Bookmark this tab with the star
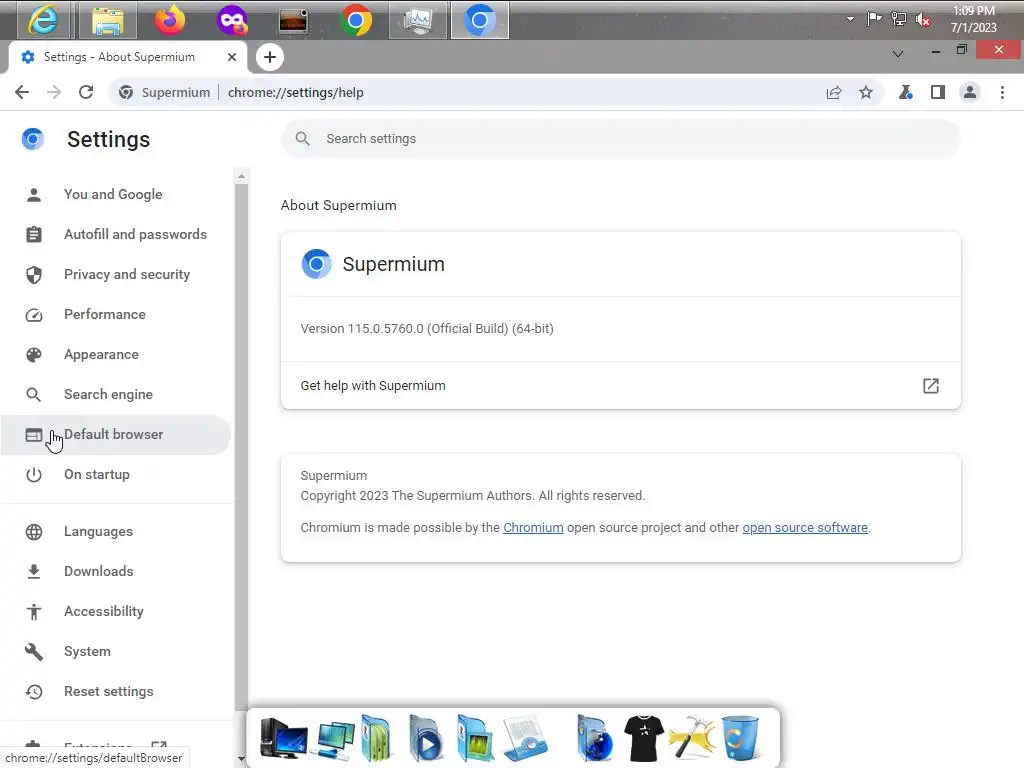The image size is (1024, 768). (866, 92)
